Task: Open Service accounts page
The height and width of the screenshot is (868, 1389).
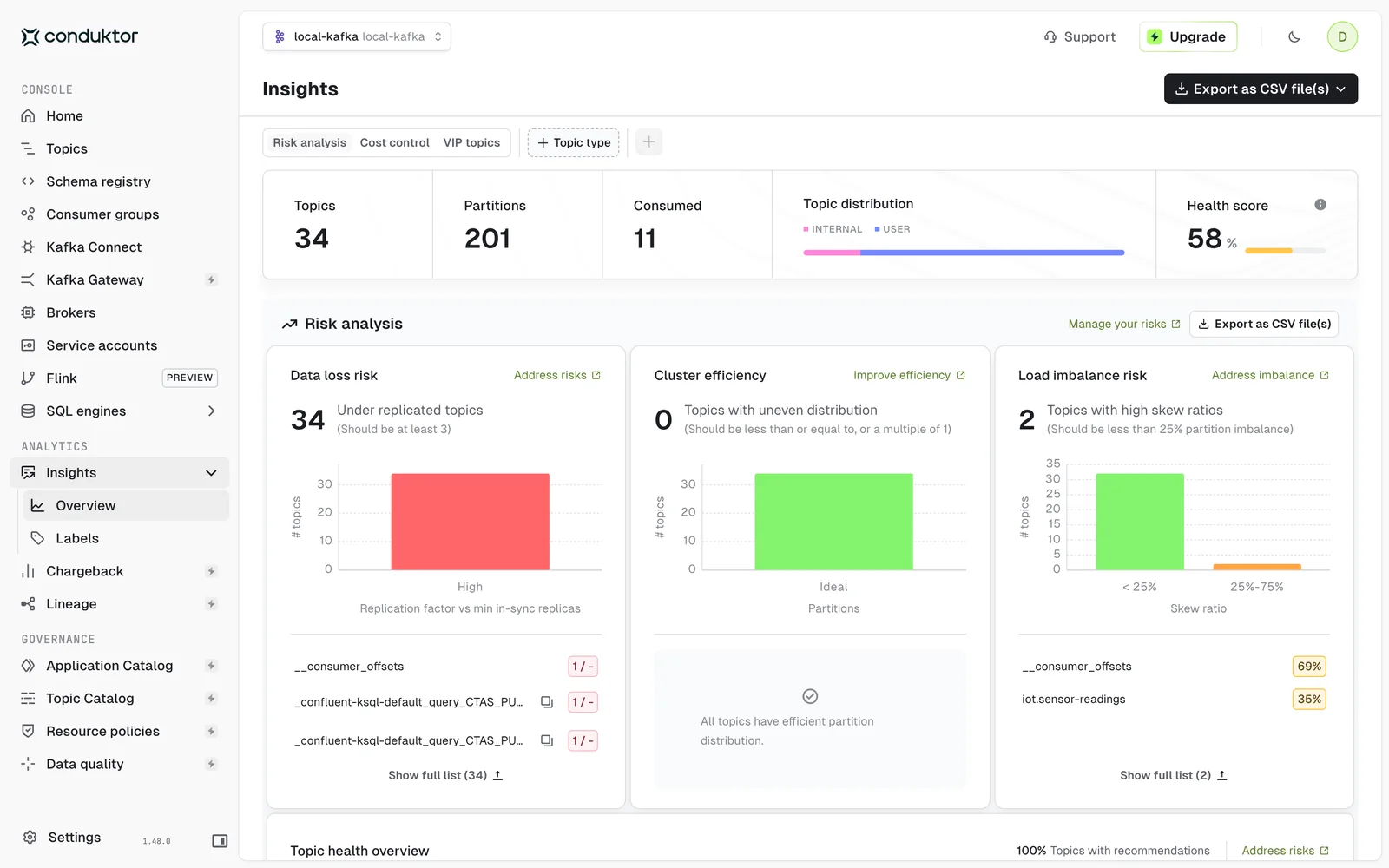Action: 120,345
